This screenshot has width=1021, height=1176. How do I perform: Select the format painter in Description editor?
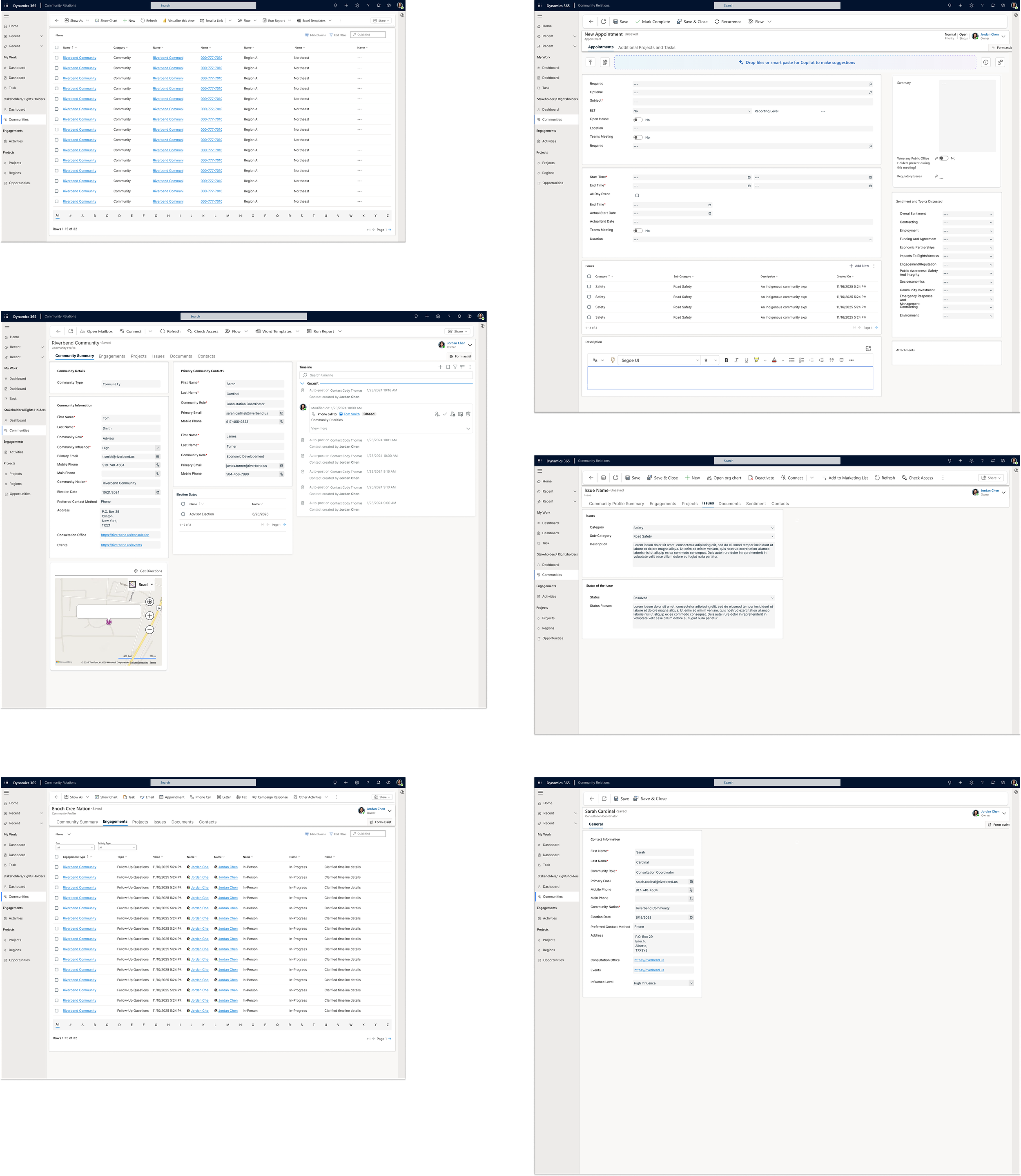pos(613,360)
